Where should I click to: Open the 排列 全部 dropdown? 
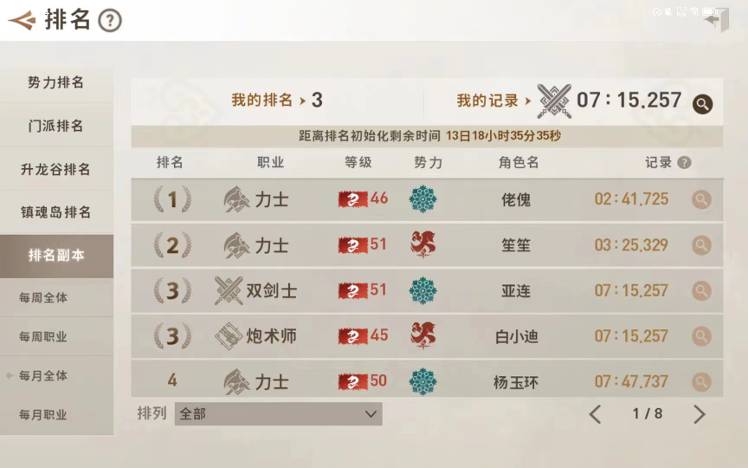tap(278, 413)
